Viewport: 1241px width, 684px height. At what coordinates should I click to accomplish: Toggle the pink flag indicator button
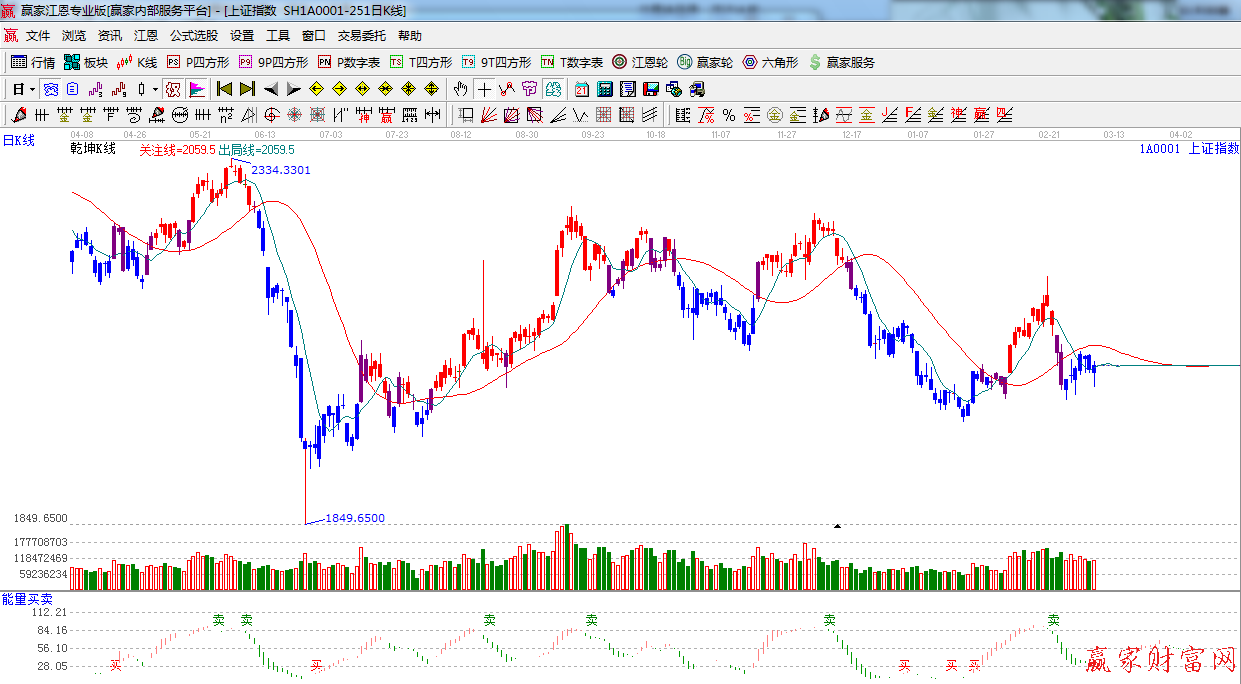(196, 89)
